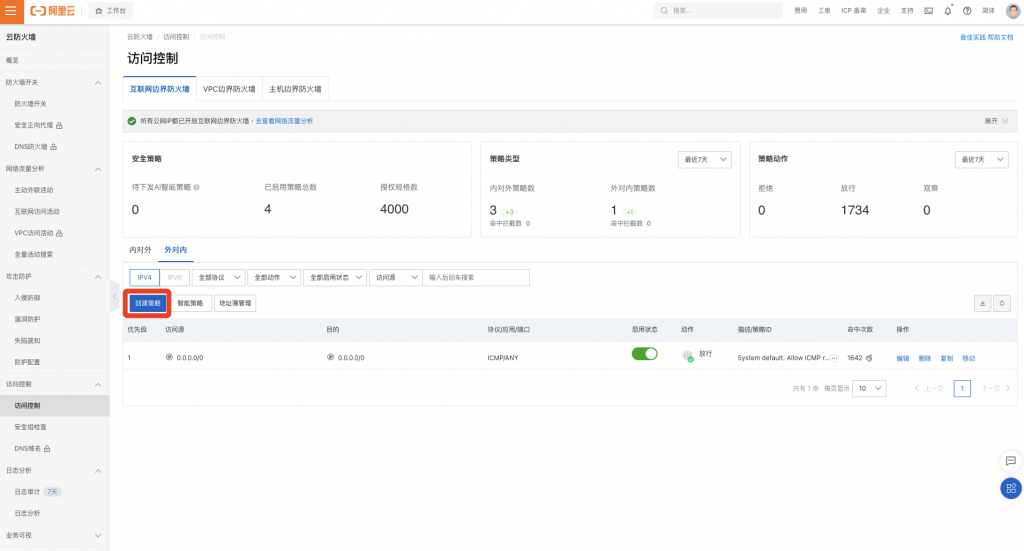Open the feedback chat icon
Viewport: 1024px width, 551px height.
[1011, 461]
